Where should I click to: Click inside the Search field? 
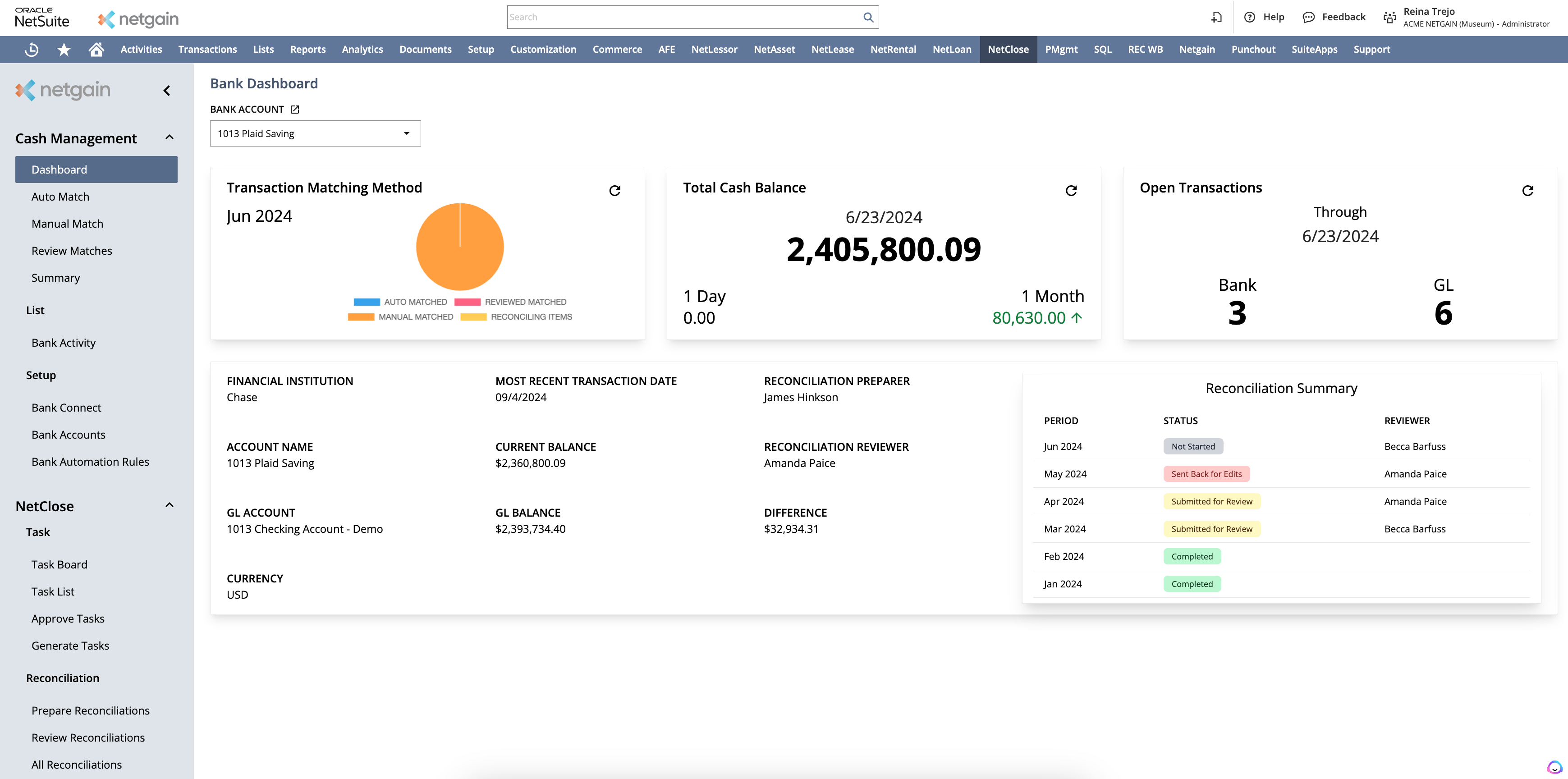(x=669, y=16)
